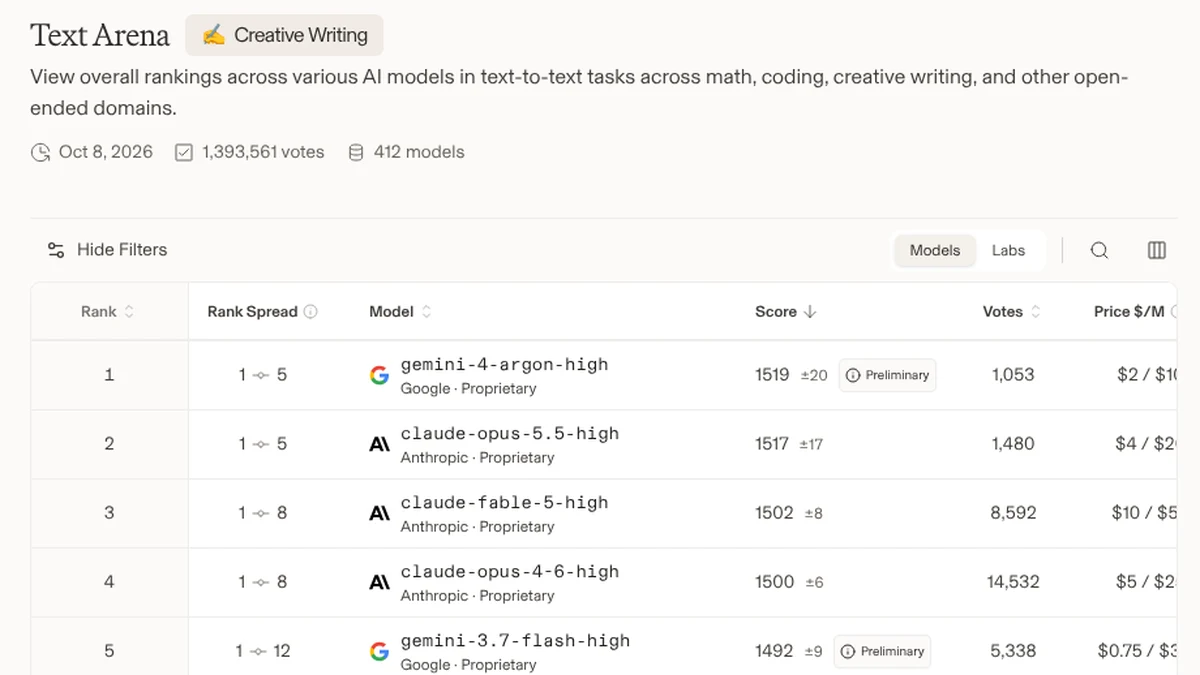Click the Rank Spread info icon

[x=311, y=312]
